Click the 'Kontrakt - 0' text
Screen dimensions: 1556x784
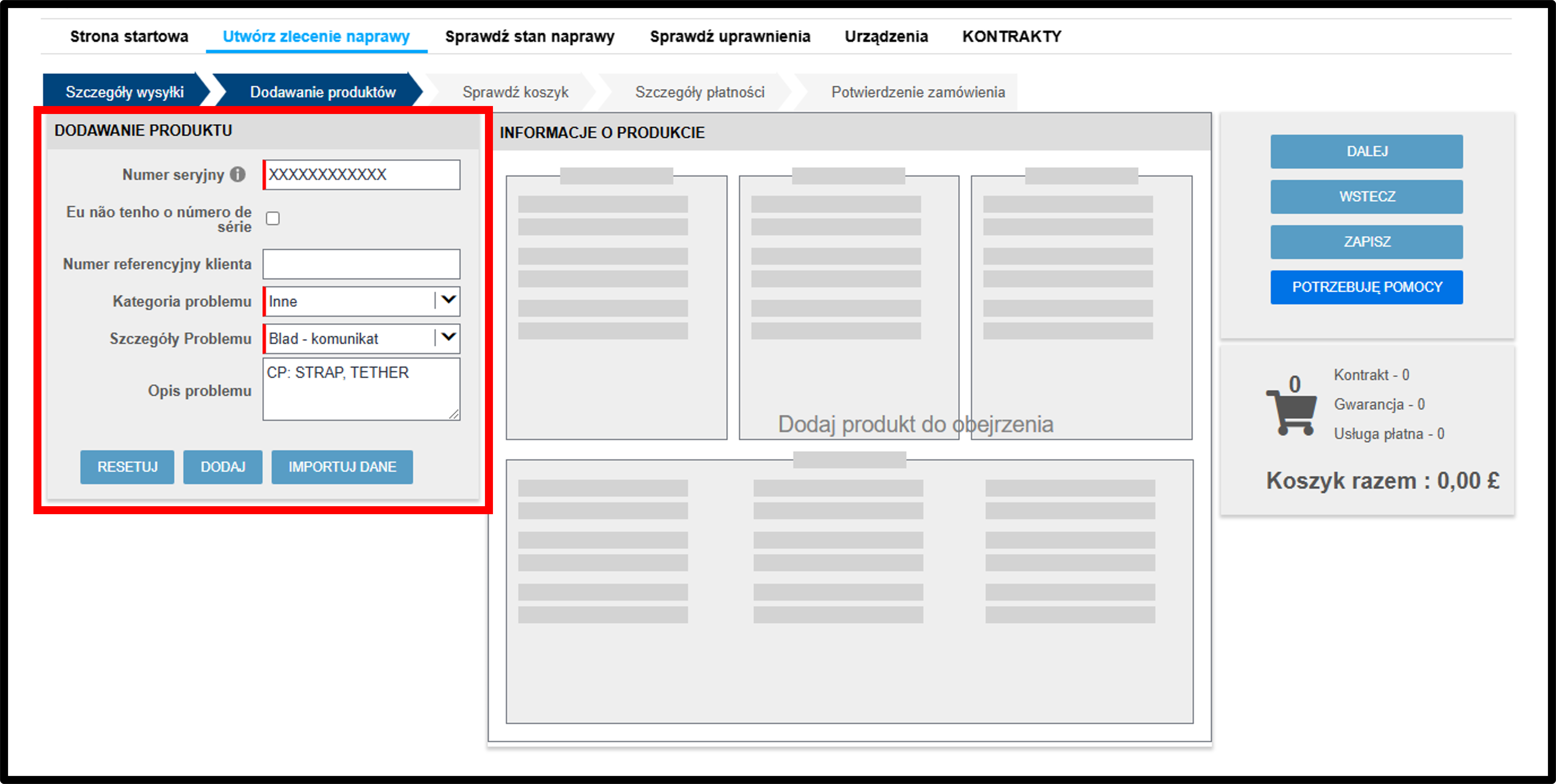(x=1371, y=374)
